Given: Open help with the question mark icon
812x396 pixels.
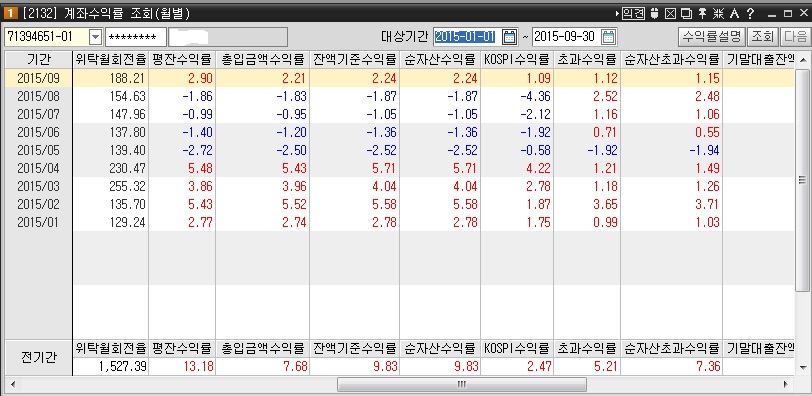Looking at the screenshot, I should point(750,13).
